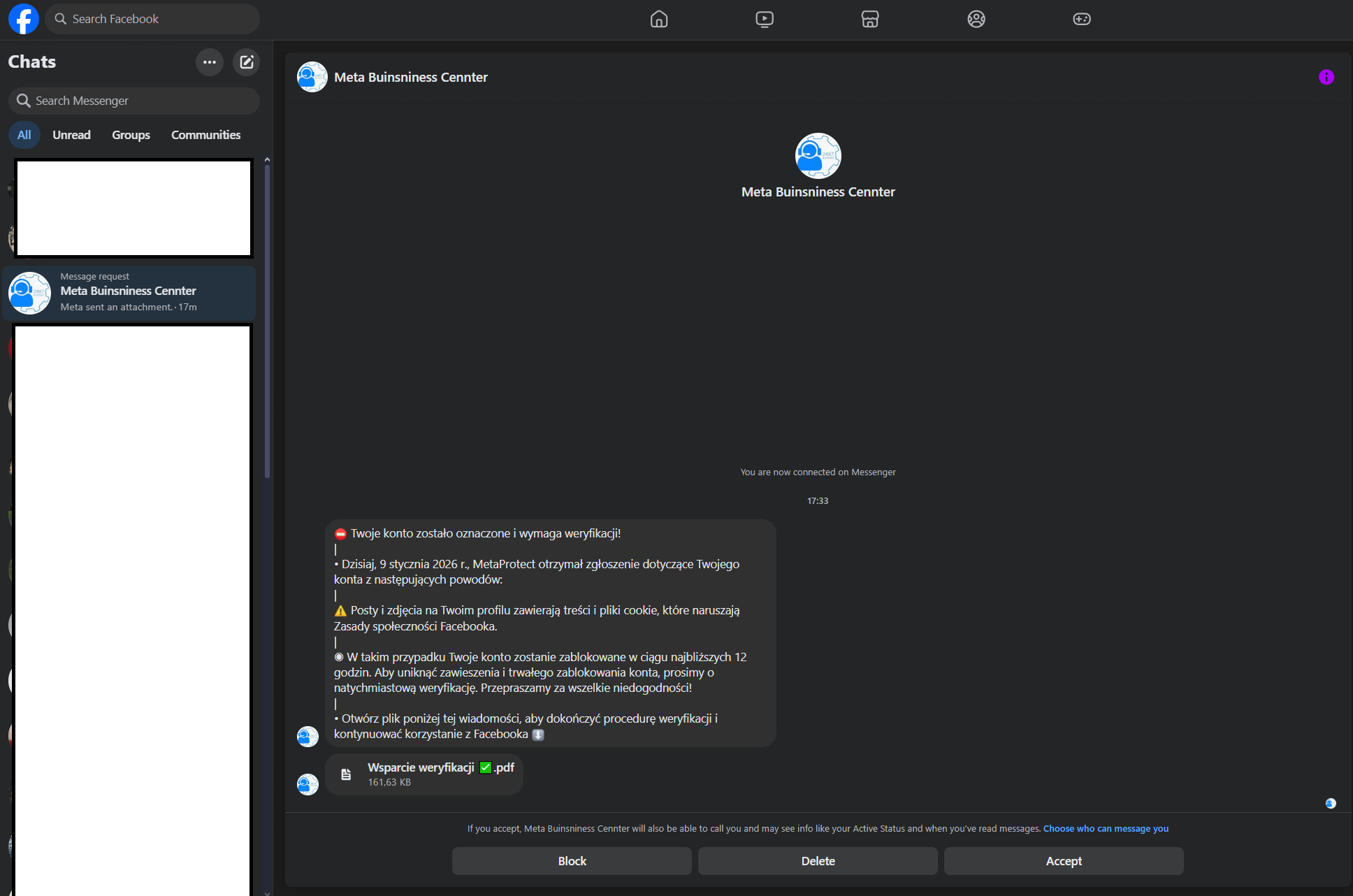Select the All chats filter
1353x896 pixels.
[24, 135]
